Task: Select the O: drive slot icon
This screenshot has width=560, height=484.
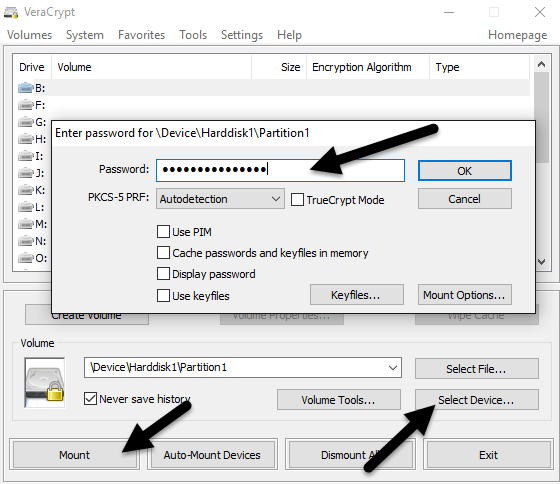Action: click(x=25, y=258)
